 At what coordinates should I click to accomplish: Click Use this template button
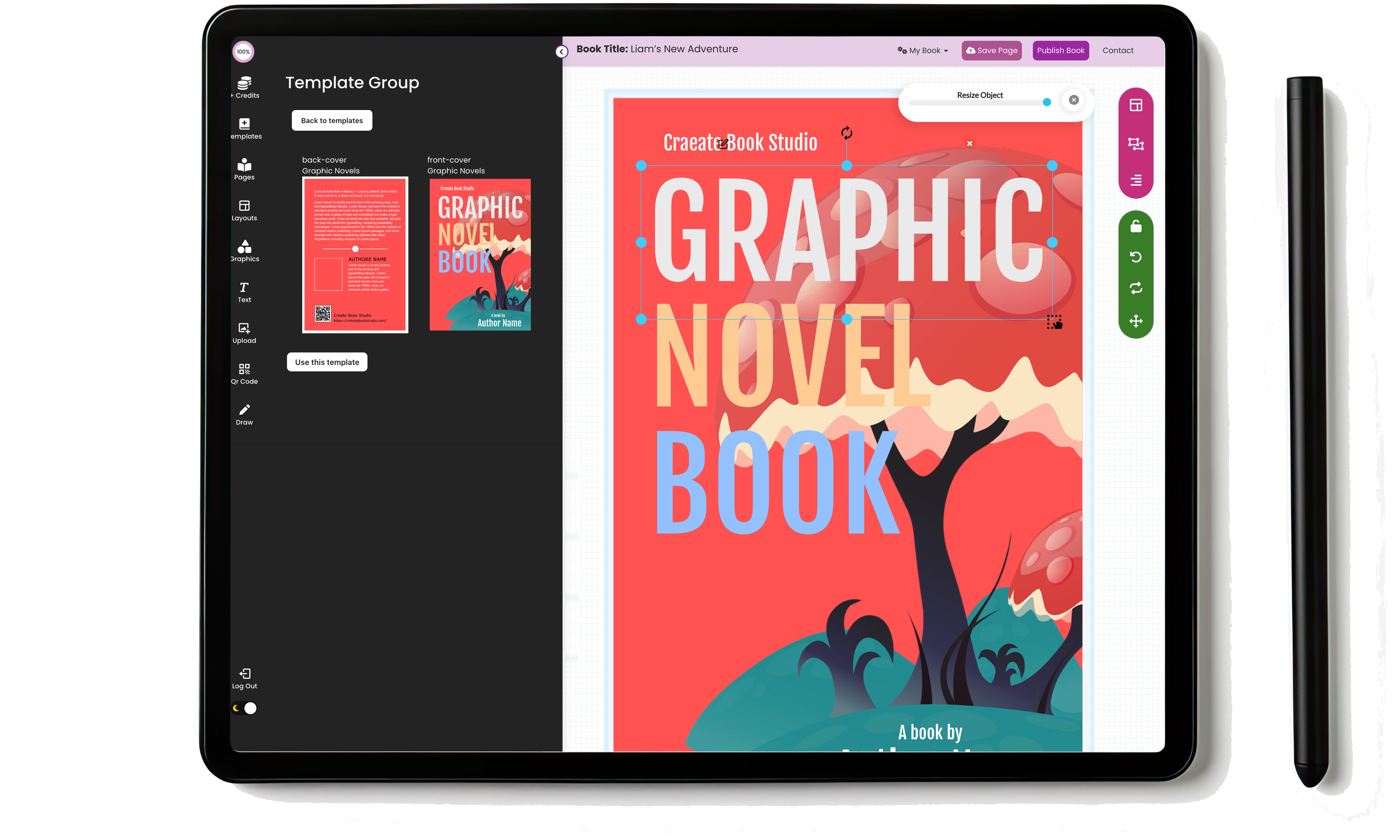click(x=326, y=362)
